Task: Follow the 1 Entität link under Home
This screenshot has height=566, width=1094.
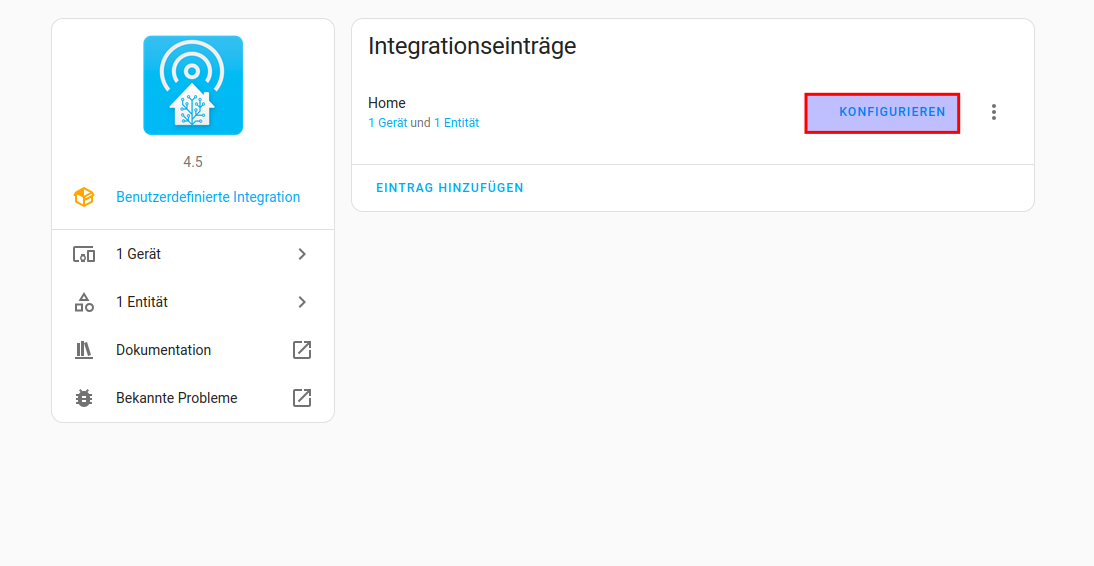Action: pos(456,123)
